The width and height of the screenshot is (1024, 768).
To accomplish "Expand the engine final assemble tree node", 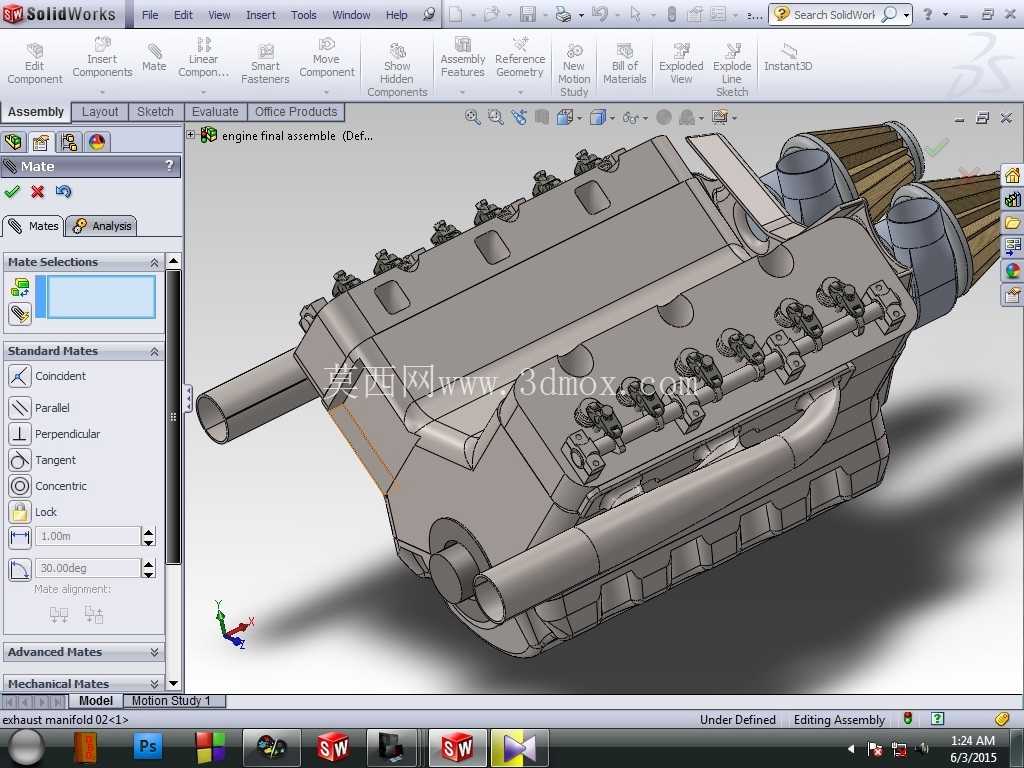I will pyautogui.click(x=191, y=135).
